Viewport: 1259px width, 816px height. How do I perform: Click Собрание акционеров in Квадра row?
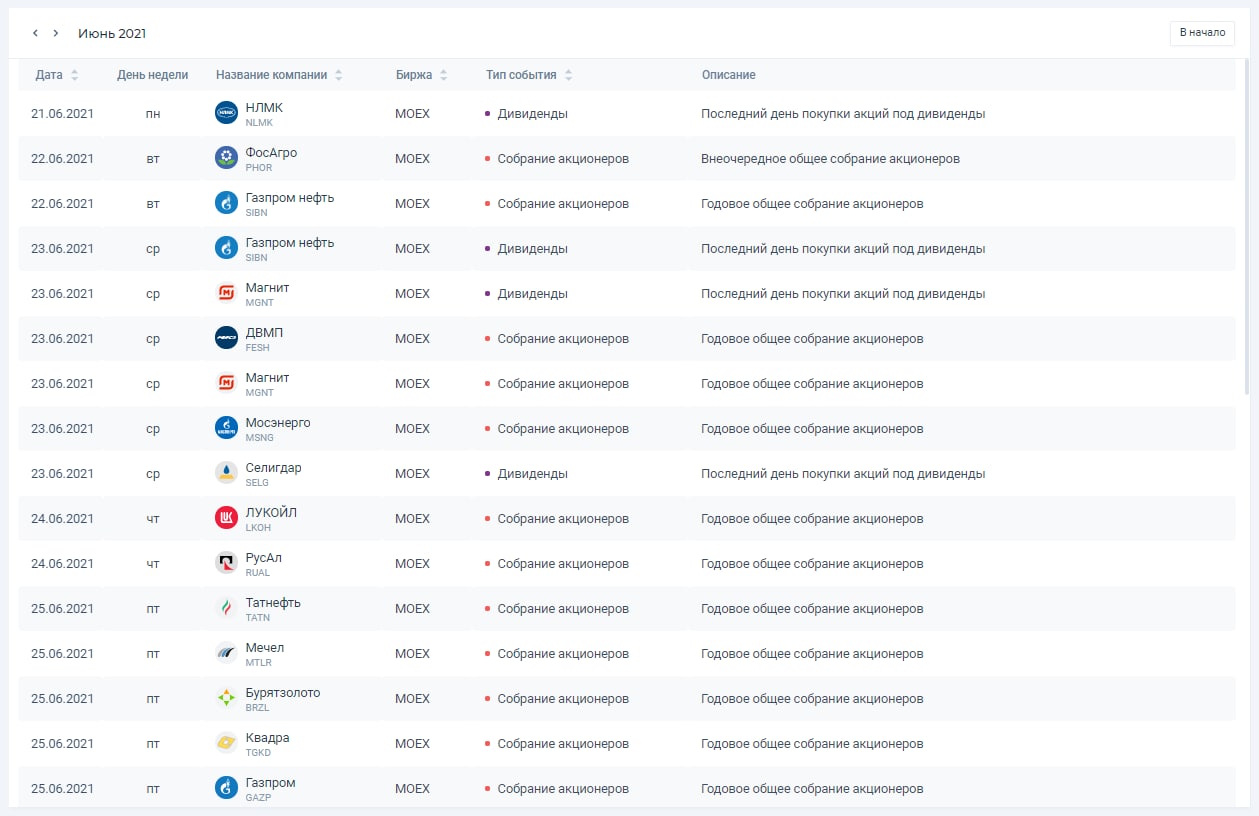[563, 743]
